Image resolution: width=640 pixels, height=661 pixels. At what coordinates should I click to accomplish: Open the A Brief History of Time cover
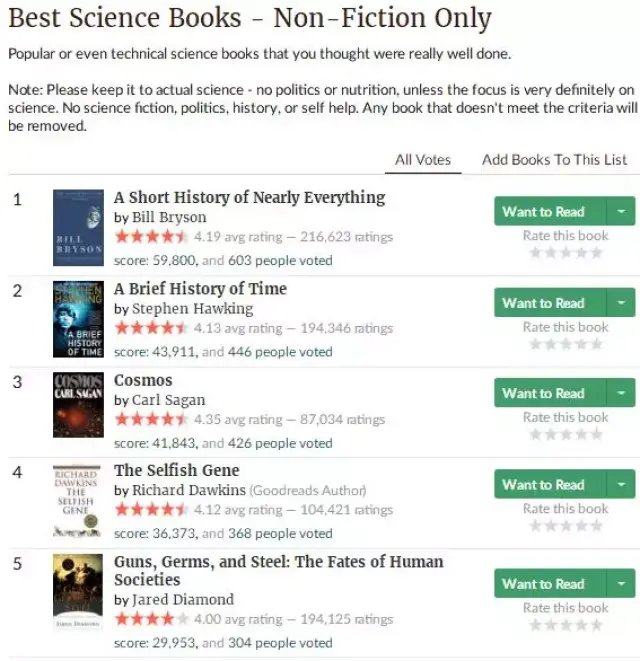pyautogui.click(x=78, y=319)
